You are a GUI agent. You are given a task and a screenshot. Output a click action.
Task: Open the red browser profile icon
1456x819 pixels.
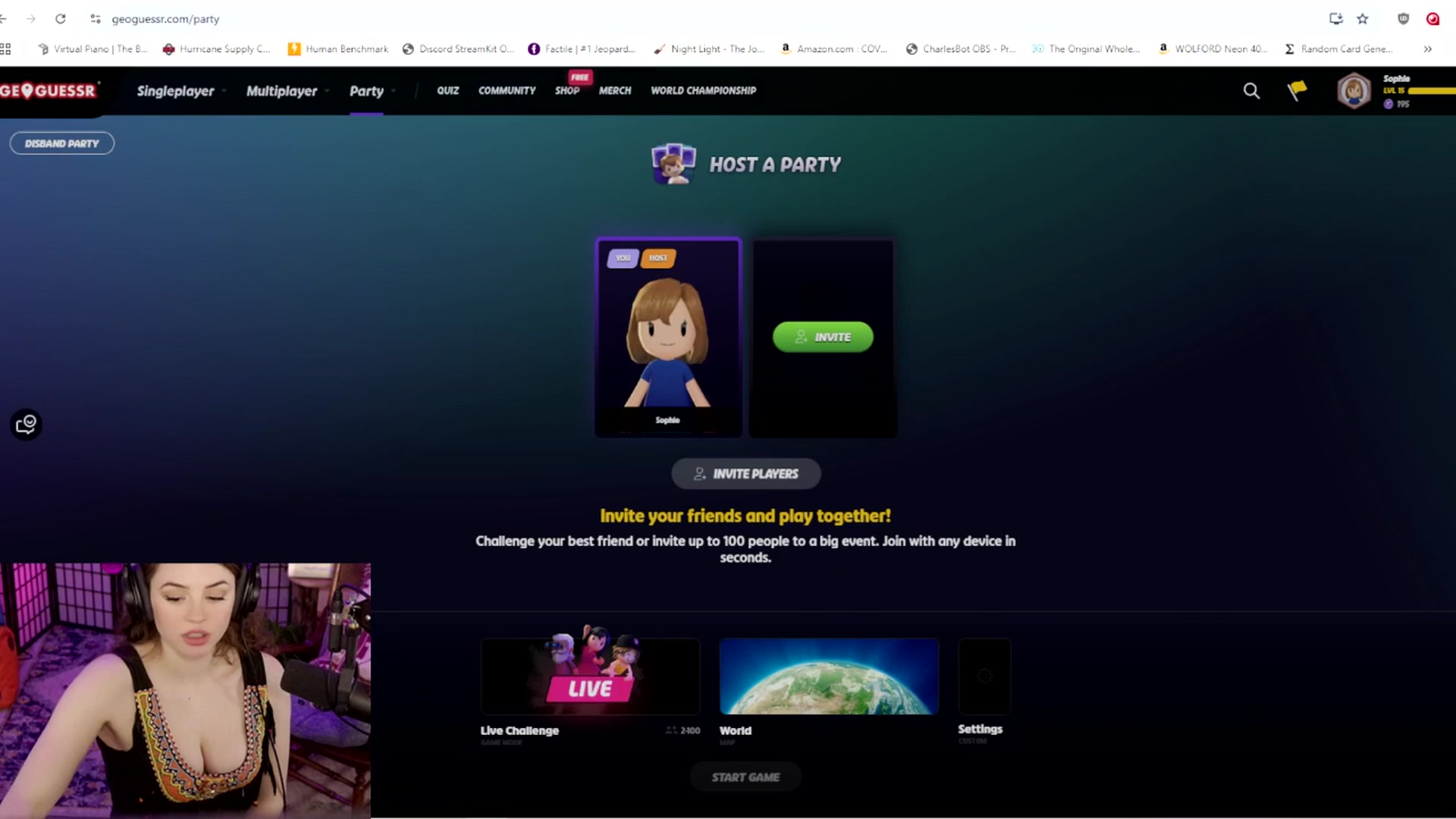click(1432, 19)
